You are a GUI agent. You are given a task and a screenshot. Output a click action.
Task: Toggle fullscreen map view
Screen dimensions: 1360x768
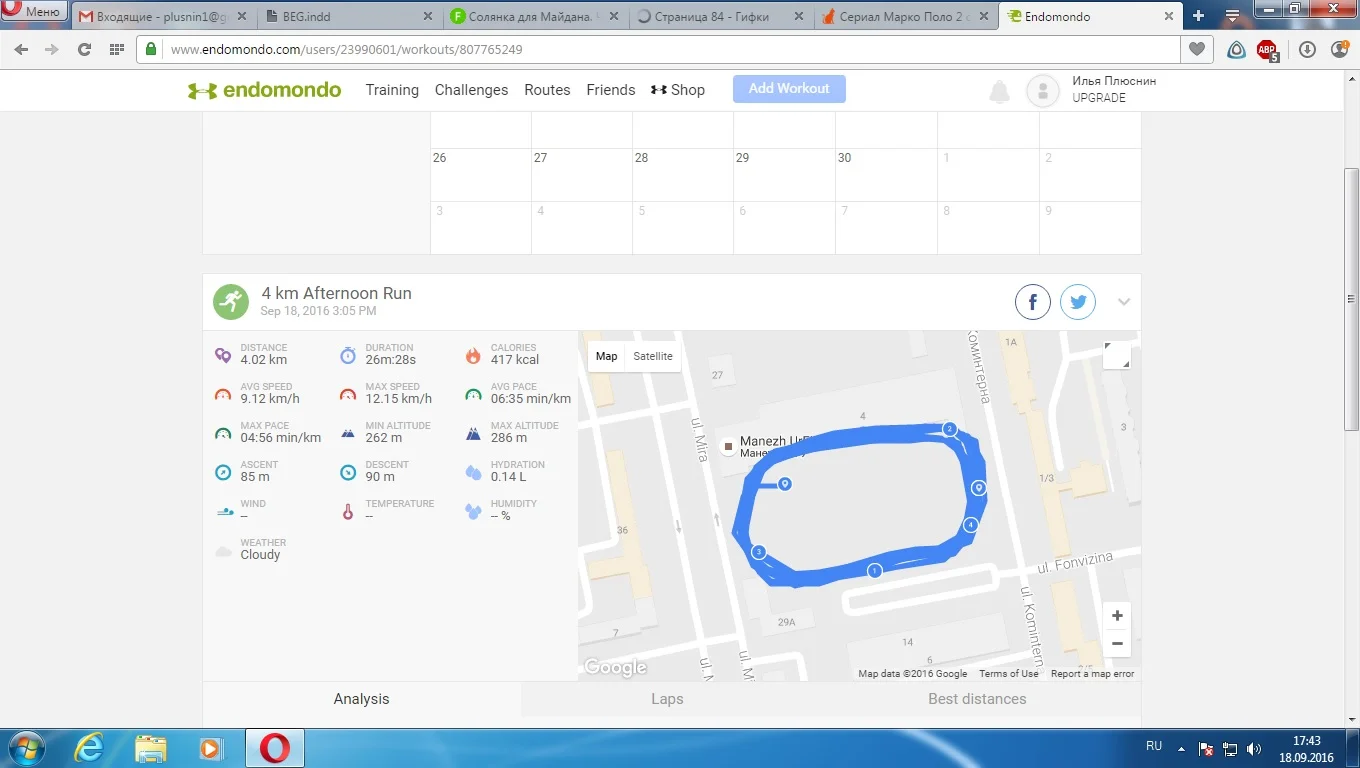coord(1117,356)
